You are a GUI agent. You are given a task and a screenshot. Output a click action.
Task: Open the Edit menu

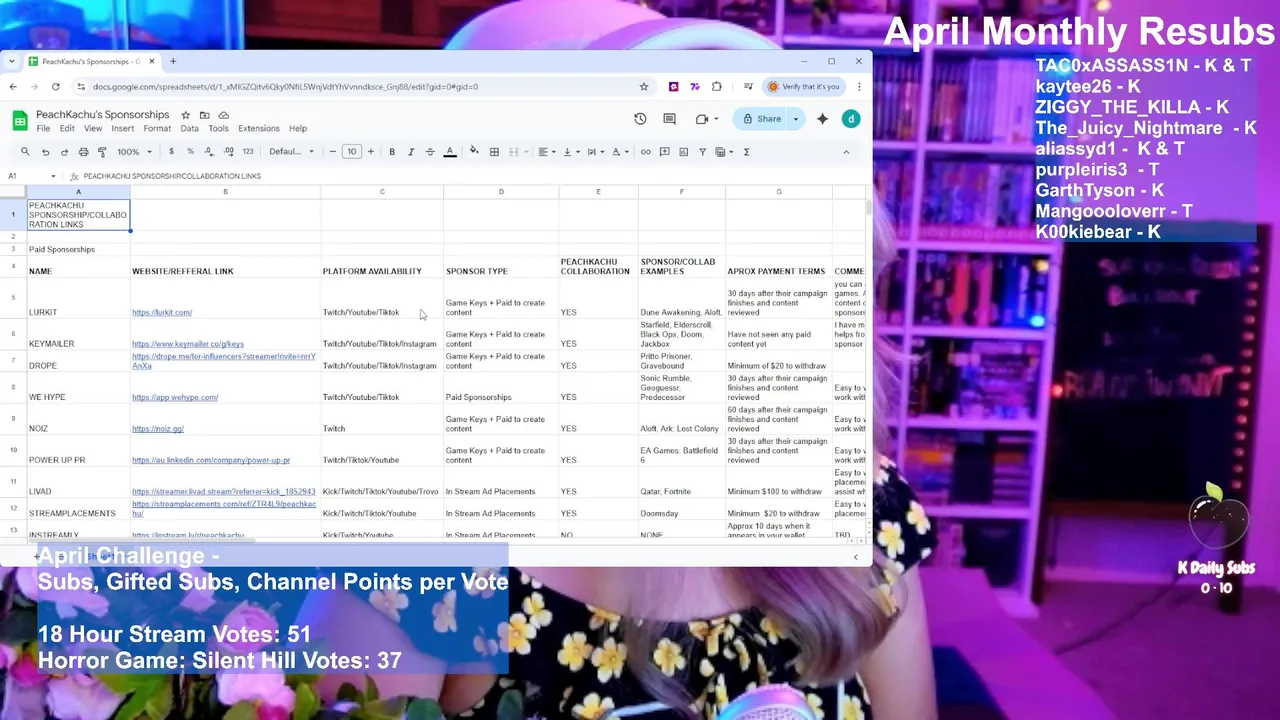click(66, 129)
